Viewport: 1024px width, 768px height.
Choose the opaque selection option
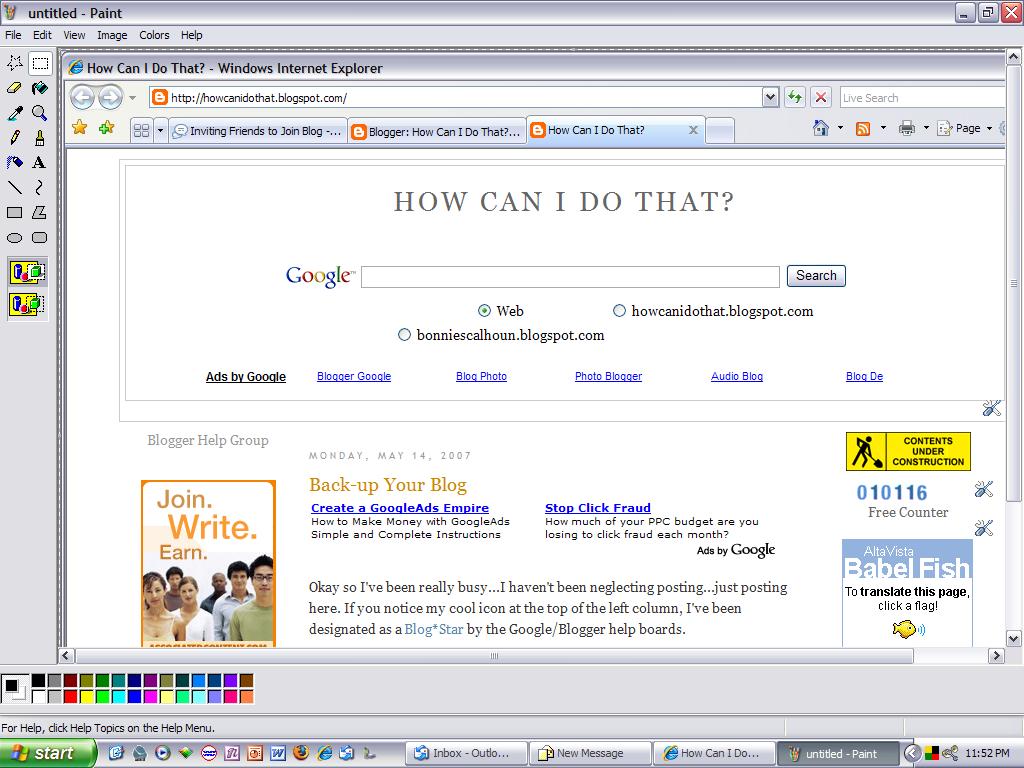coord(27,272)
